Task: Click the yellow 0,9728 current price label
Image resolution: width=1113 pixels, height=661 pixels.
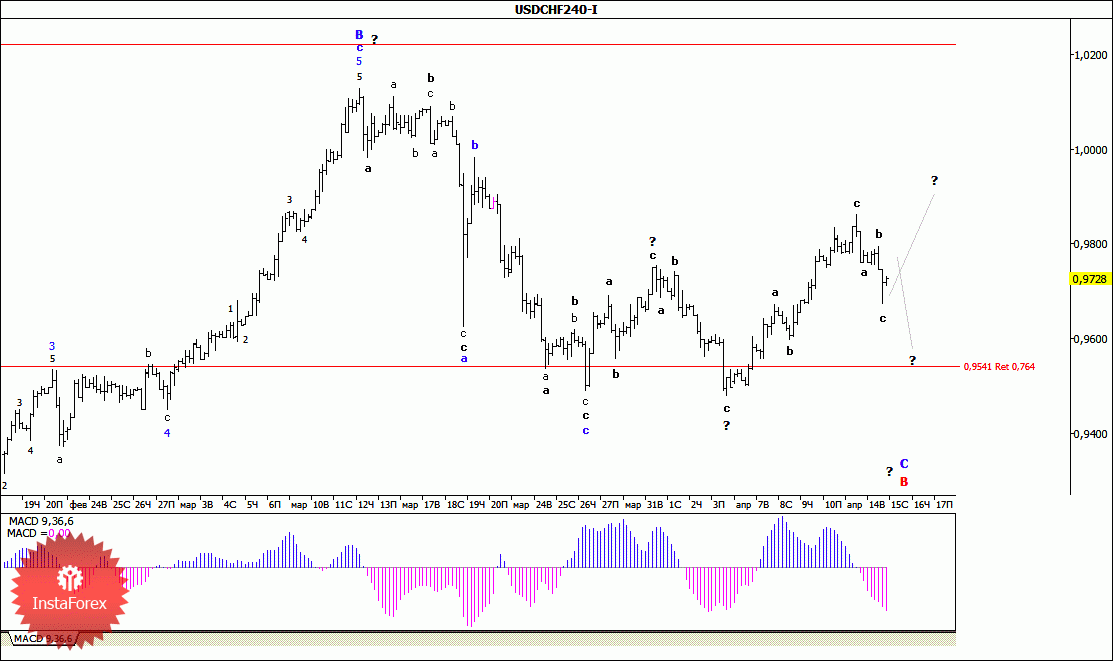Action: 1090,279
